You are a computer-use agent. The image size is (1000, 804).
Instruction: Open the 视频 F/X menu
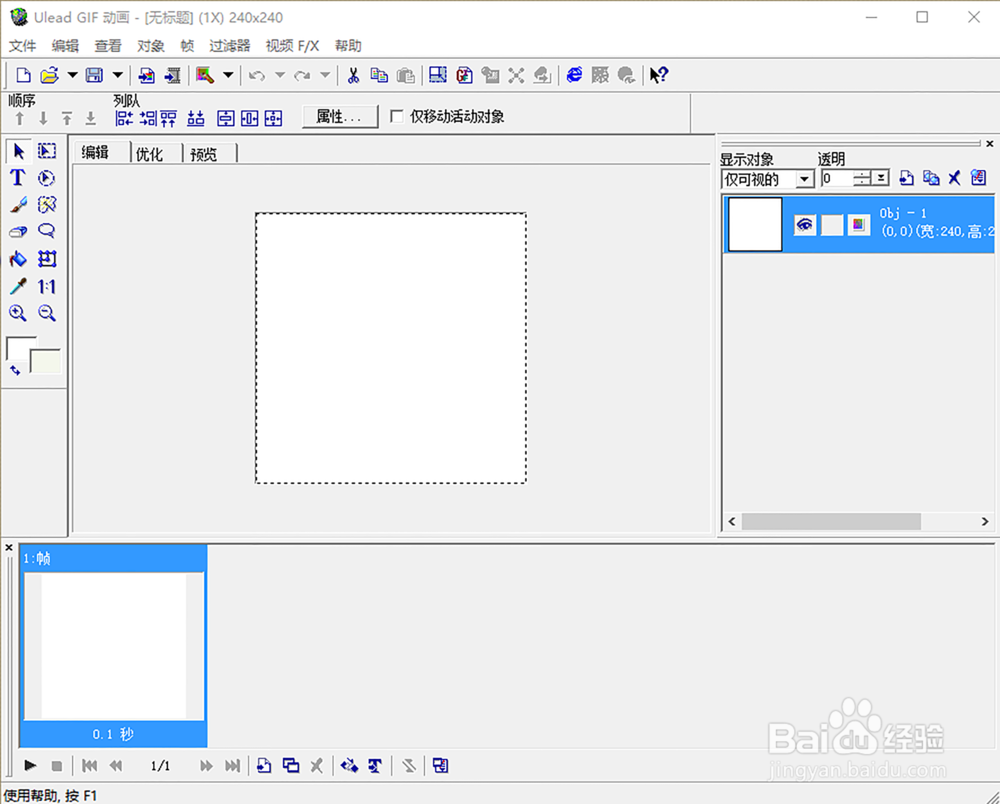(292, 46)
